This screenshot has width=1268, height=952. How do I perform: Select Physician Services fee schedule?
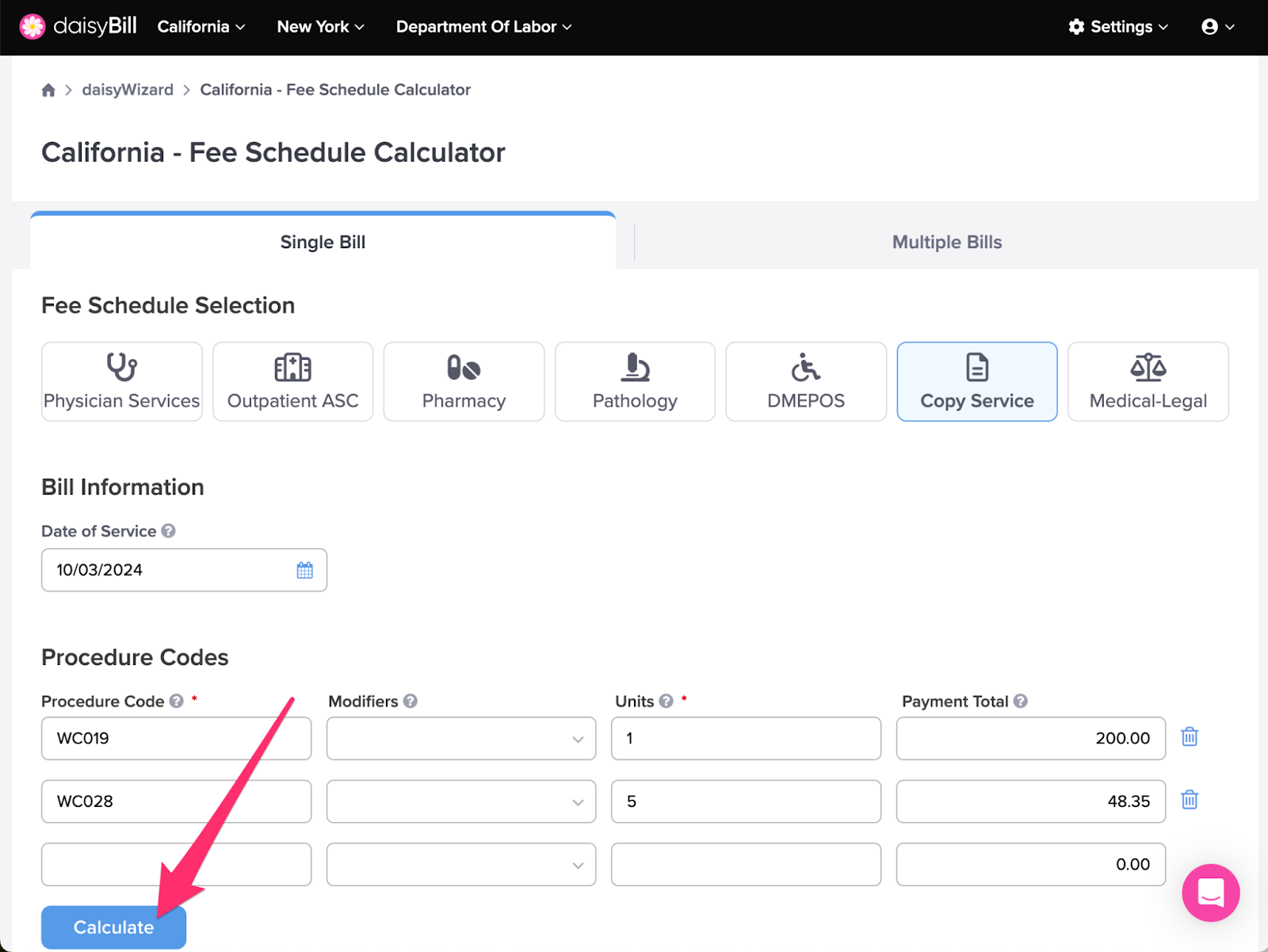[x=122, y=381]
